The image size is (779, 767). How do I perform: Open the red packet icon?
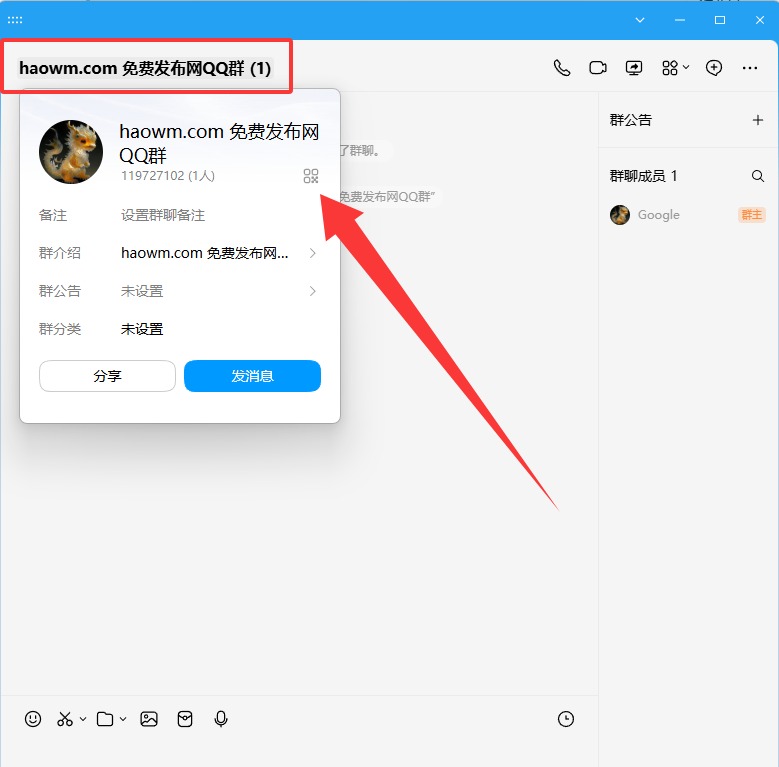185,719
